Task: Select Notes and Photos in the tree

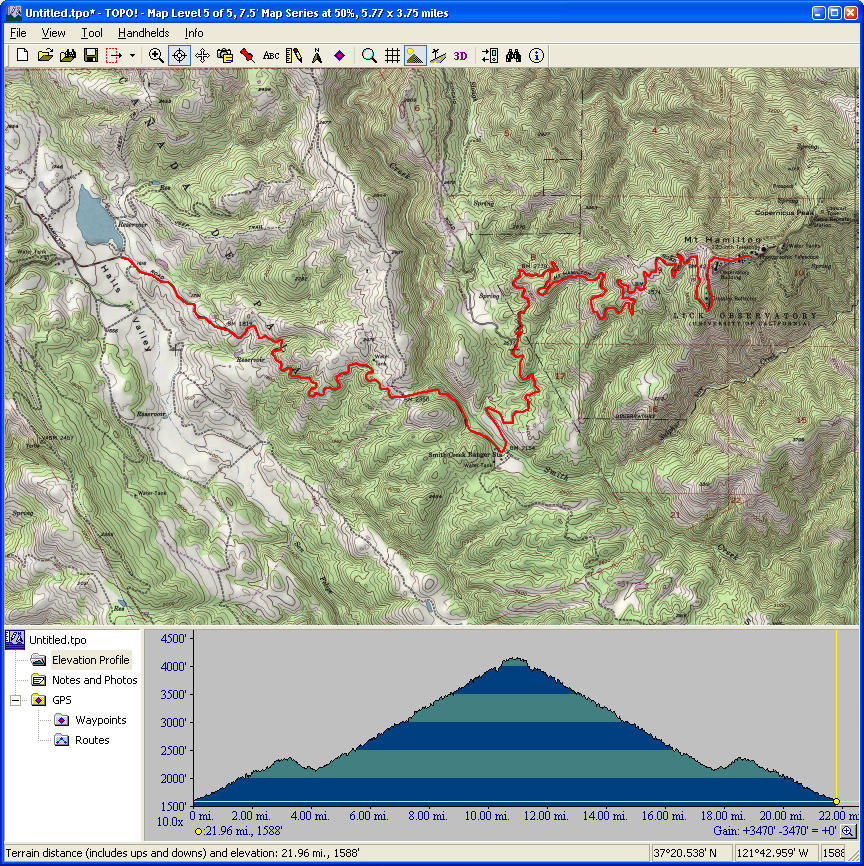Action: 94,680
